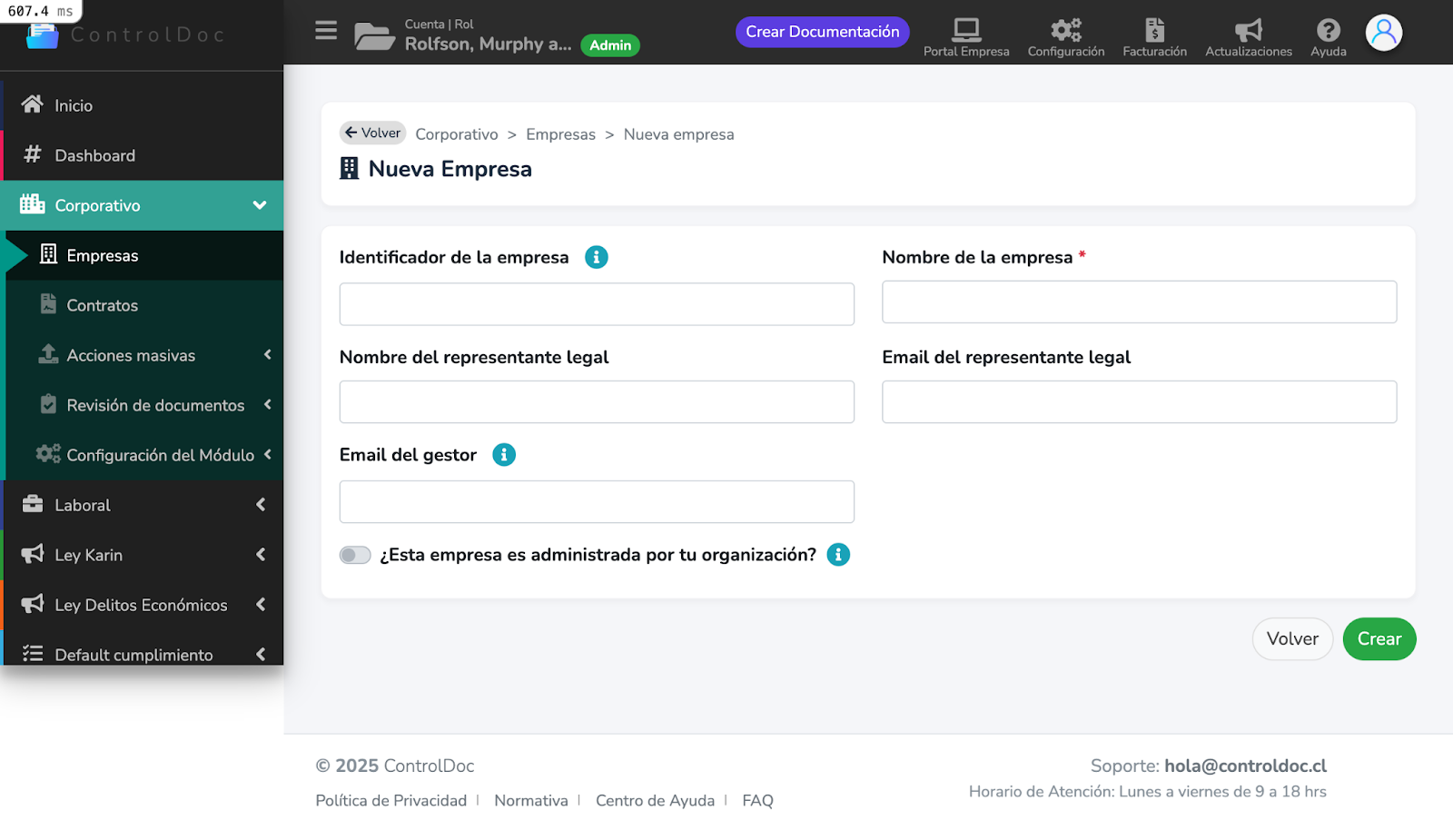Show info for Identificador de la empresa
Image resolution: width=1453 pixels, height=840 pixels.
(x=597, y=257)
